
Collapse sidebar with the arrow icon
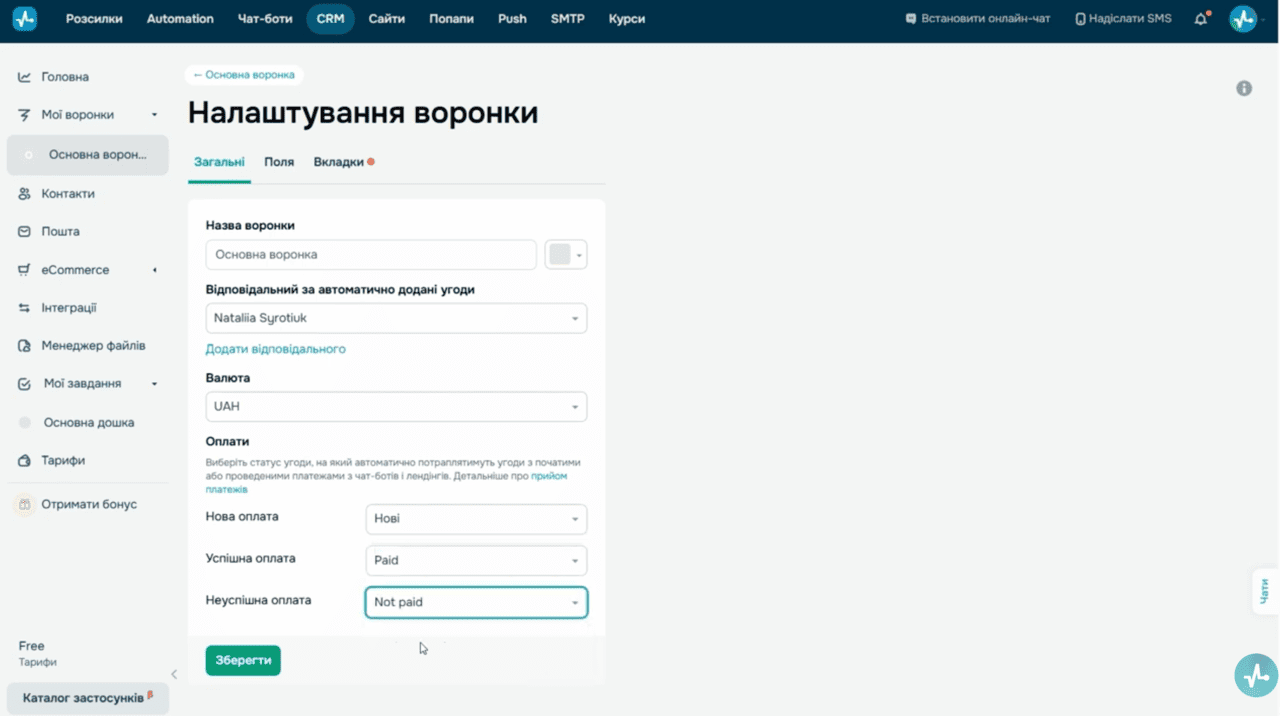coord(174,674)
